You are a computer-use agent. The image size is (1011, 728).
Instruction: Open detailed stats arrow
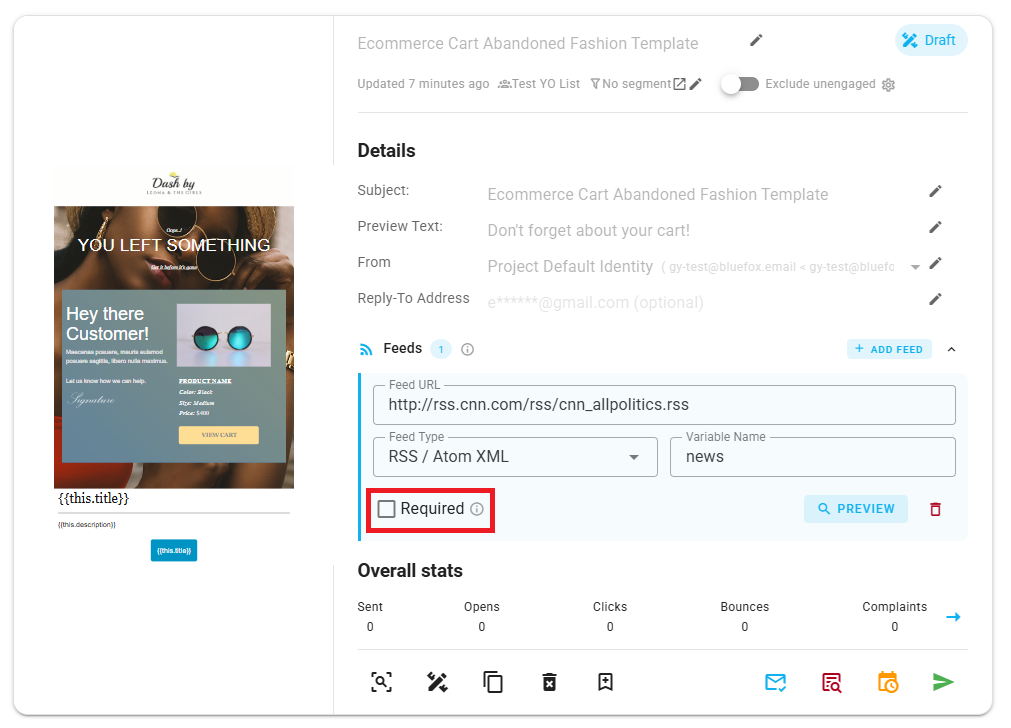(954, 617)
